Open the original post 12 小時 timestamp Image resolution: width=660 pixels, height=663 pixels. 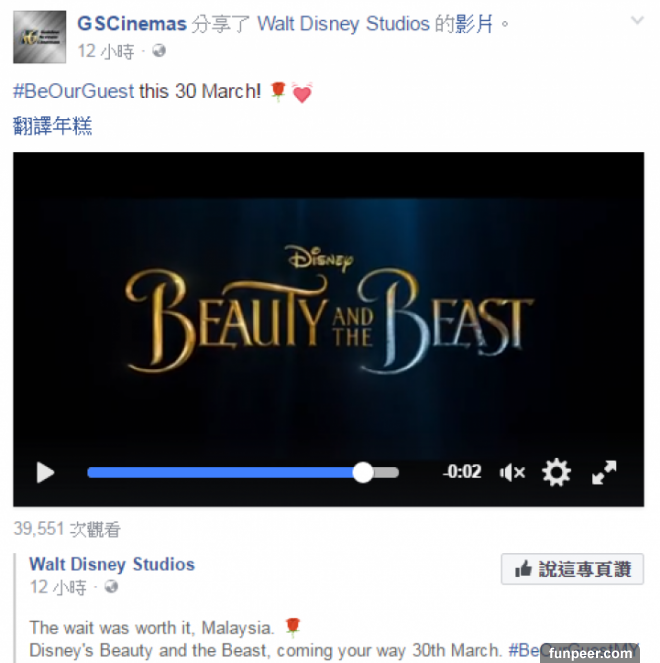coord(58,587)
